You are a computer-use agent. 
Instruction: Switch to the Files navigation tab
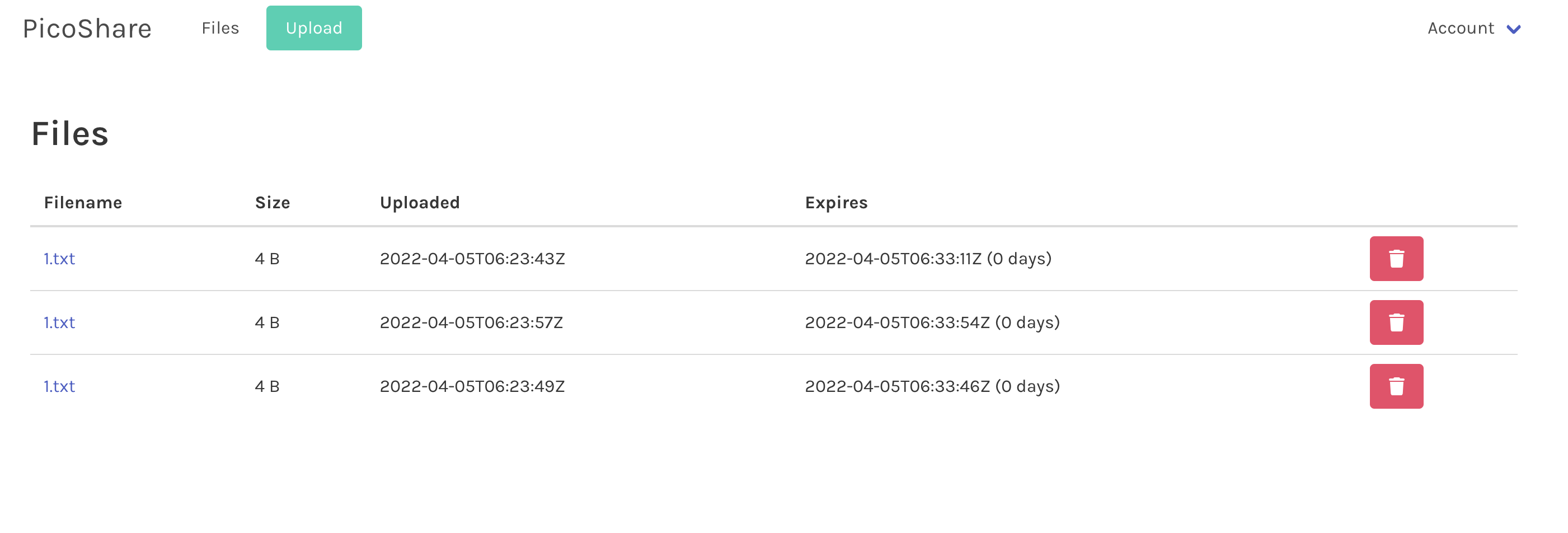point(220,27)
